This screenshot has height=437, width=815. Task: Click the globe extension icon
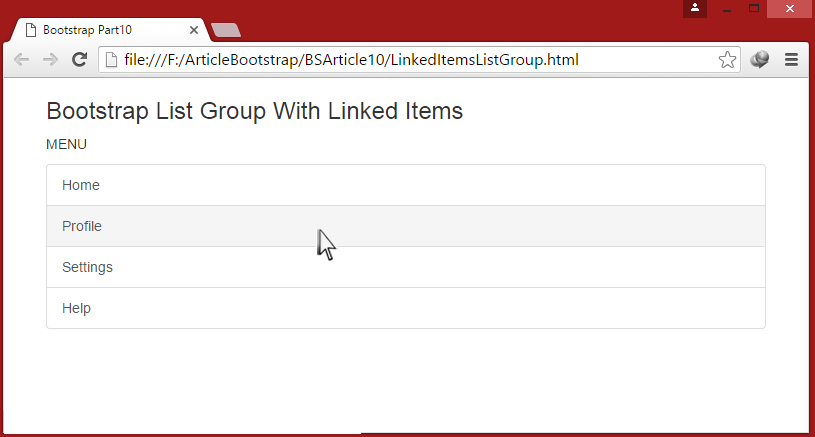(760, 60)
